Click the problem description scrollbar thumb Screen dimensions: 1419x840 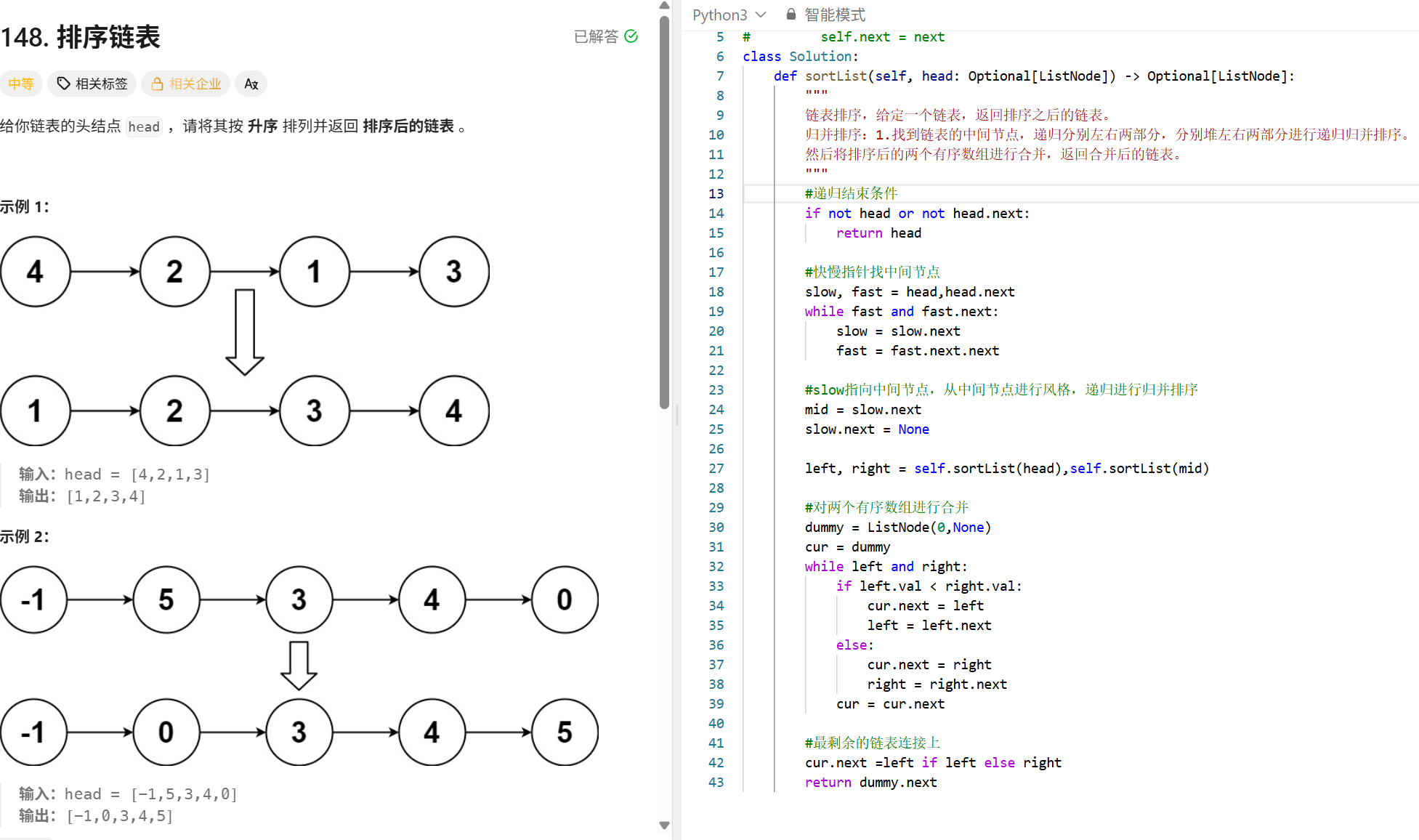664,211
